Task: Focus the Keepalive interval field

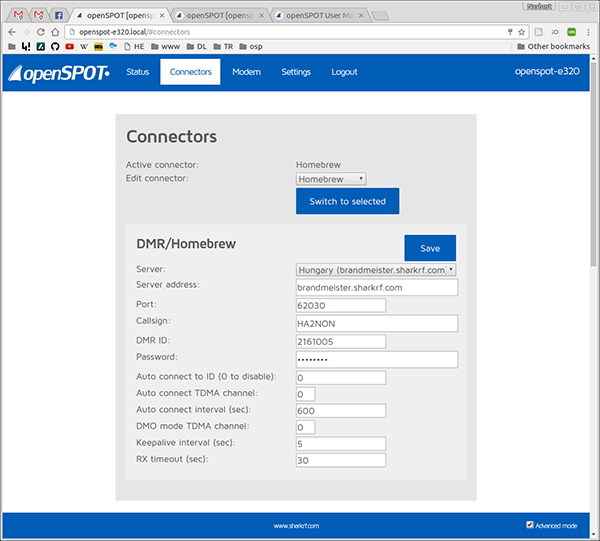Action: point(340,443)
